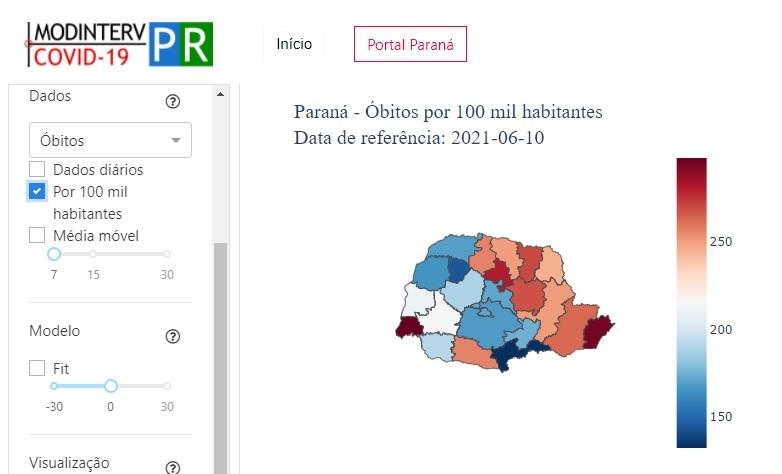Click the 'Modelo' section heading
782x474 pixels.
pyautogui.click(x=54, y=331)
